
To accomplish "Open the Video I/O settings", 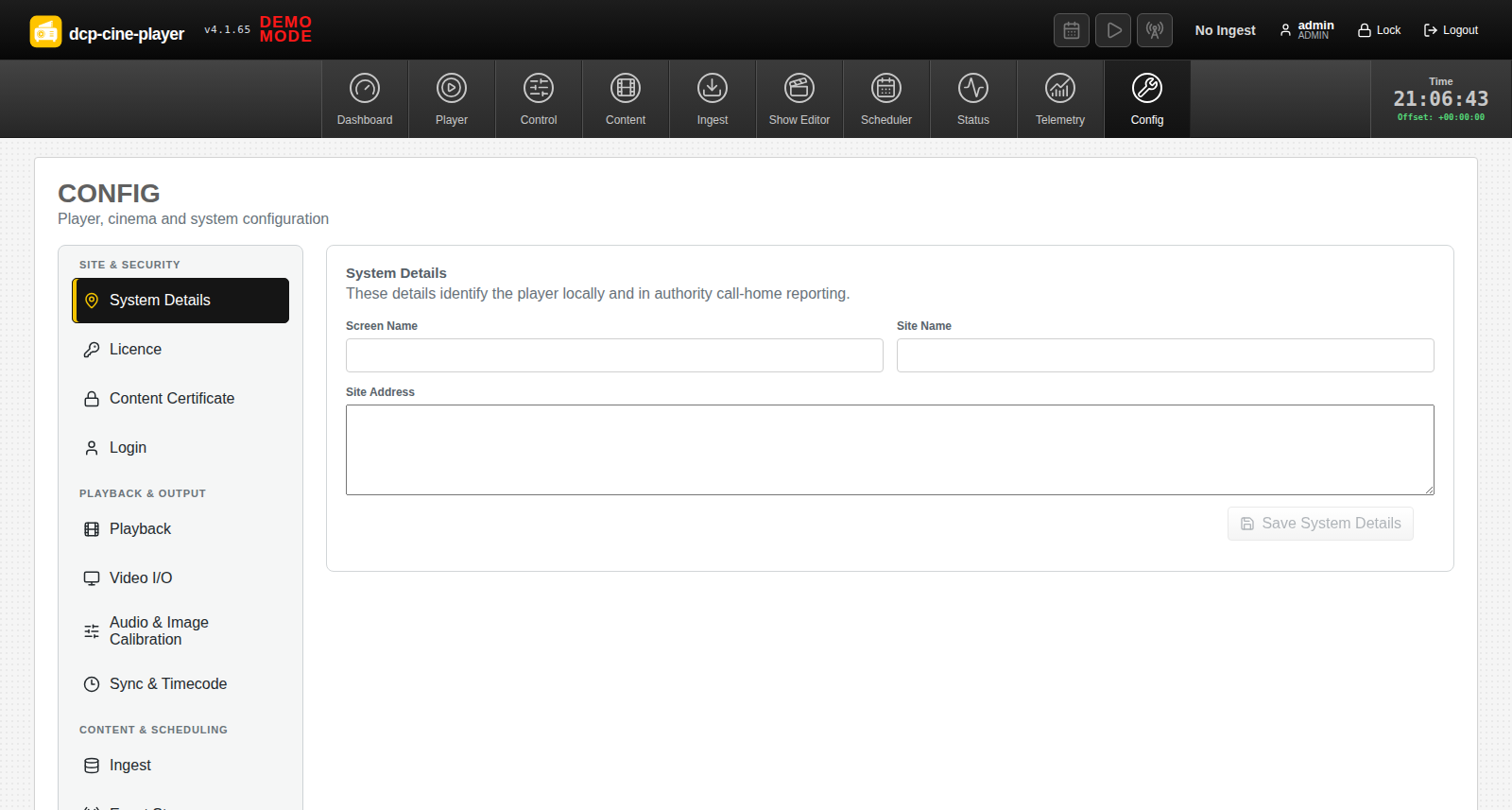I will (180, 578).
